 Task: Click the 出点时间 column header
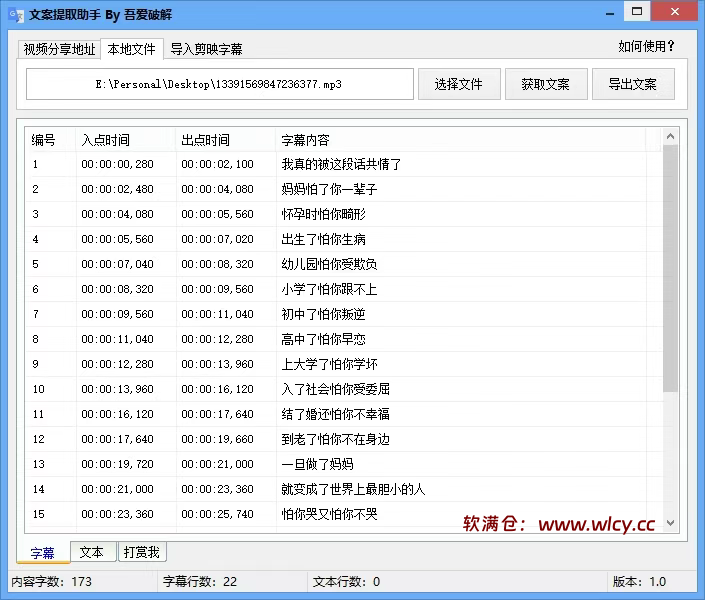click(x=225, y=140)
